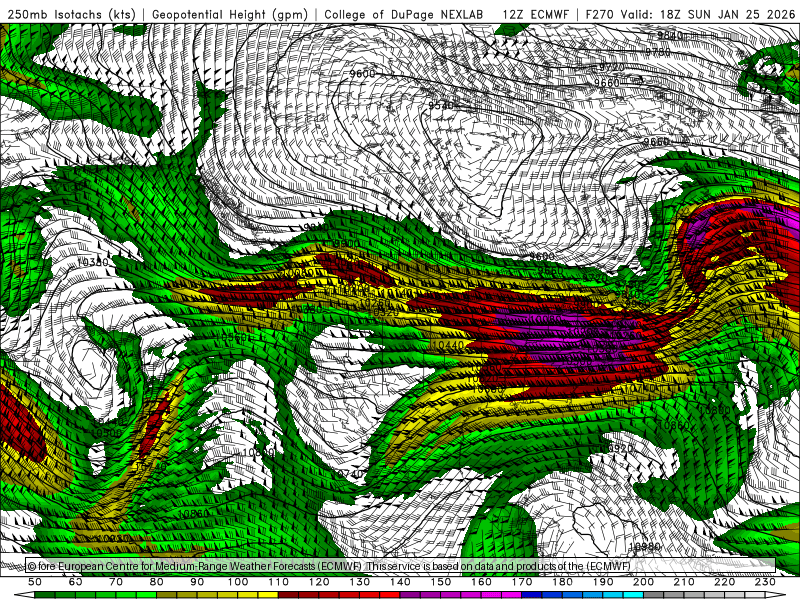
Task: Click the '250mb Isotachs (kts)' title text
Action: [72, 15]
